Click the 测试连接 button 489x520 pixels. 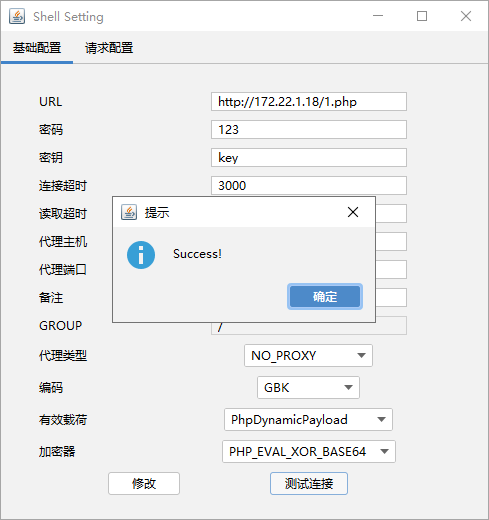pyautogui.click(x=309, y=483)
